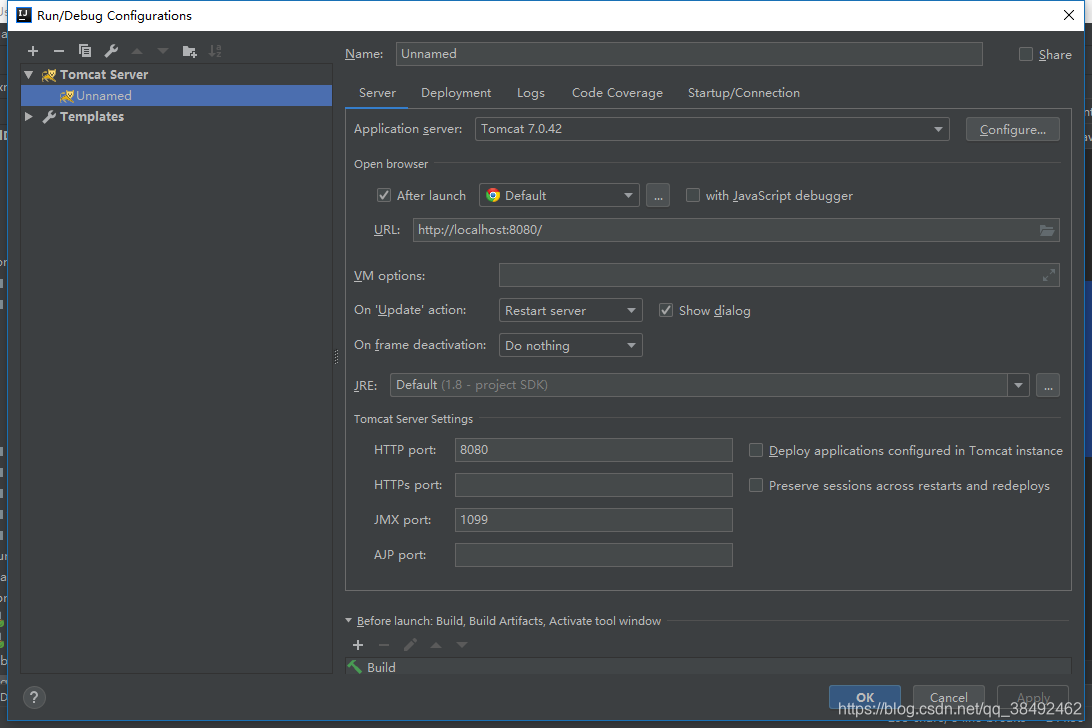This screenshot has height=728, width=1092.
Task: Open On 'Update' action dropdown
Action: point(570,311)
